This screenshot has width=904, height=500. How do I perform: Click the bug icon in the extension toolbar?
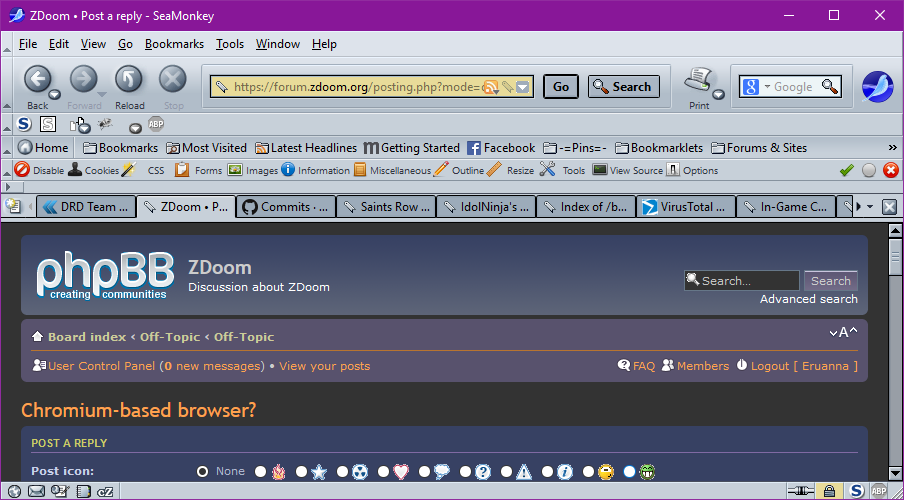click(x=105, y=123)
